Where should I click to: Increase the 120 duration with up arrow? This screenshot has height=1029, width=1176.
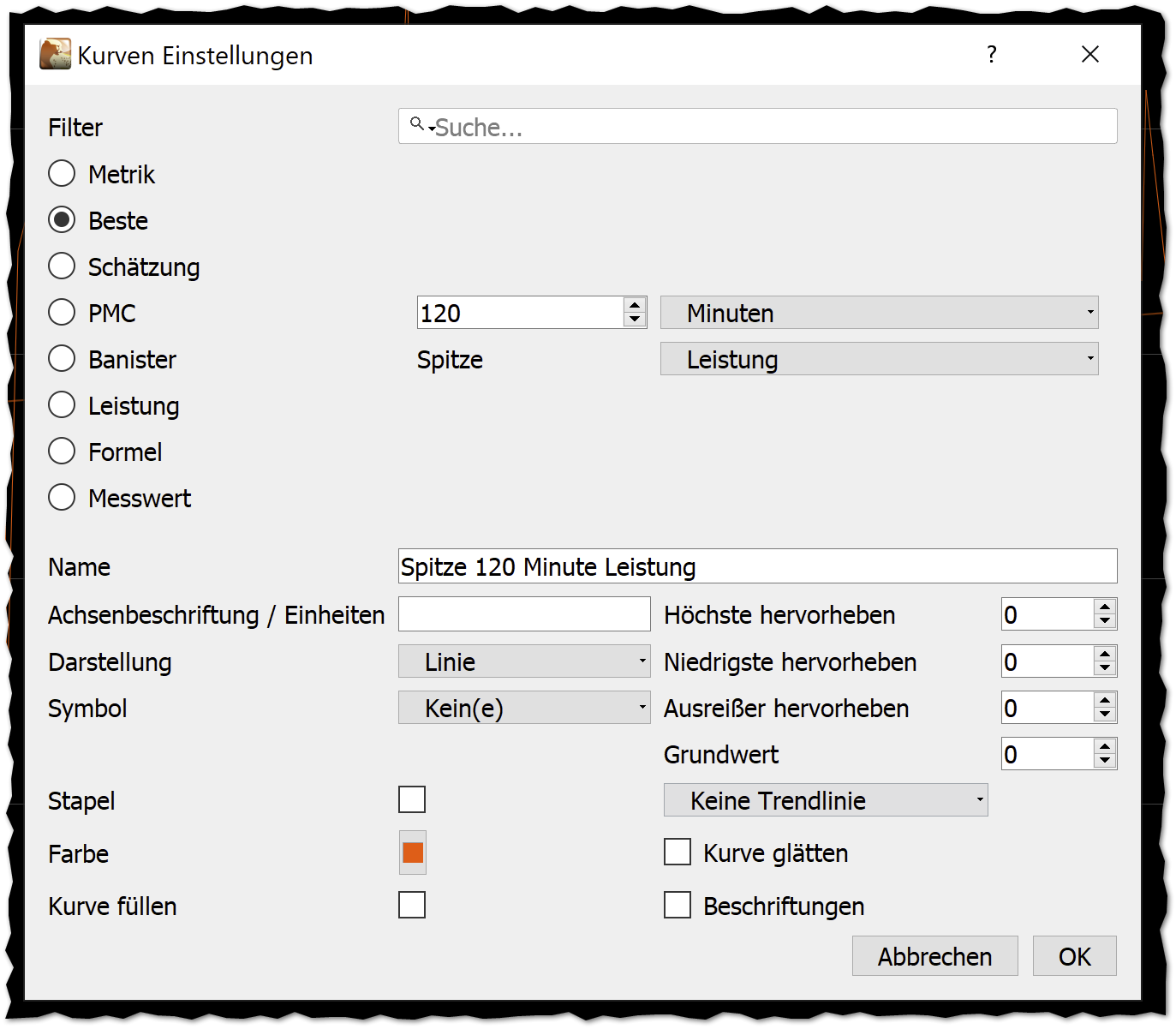[635, 306]
